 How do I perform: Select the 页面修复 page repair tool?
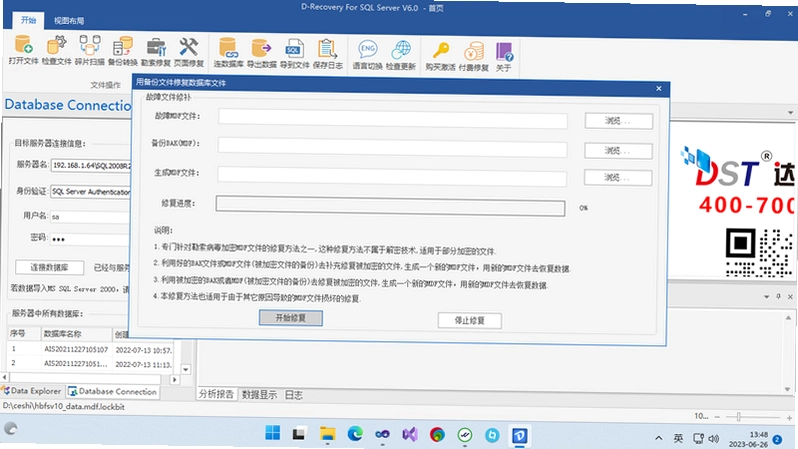[188, 52]
